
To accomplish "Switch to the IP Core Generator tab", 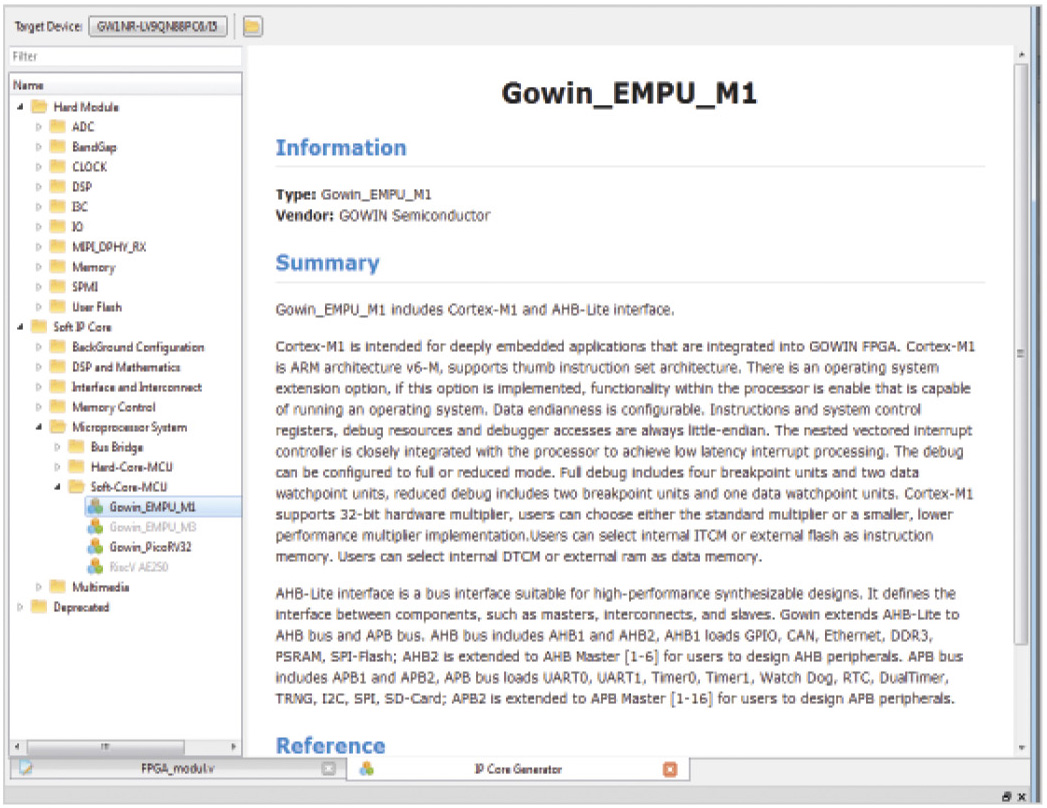I will [517, 769].
